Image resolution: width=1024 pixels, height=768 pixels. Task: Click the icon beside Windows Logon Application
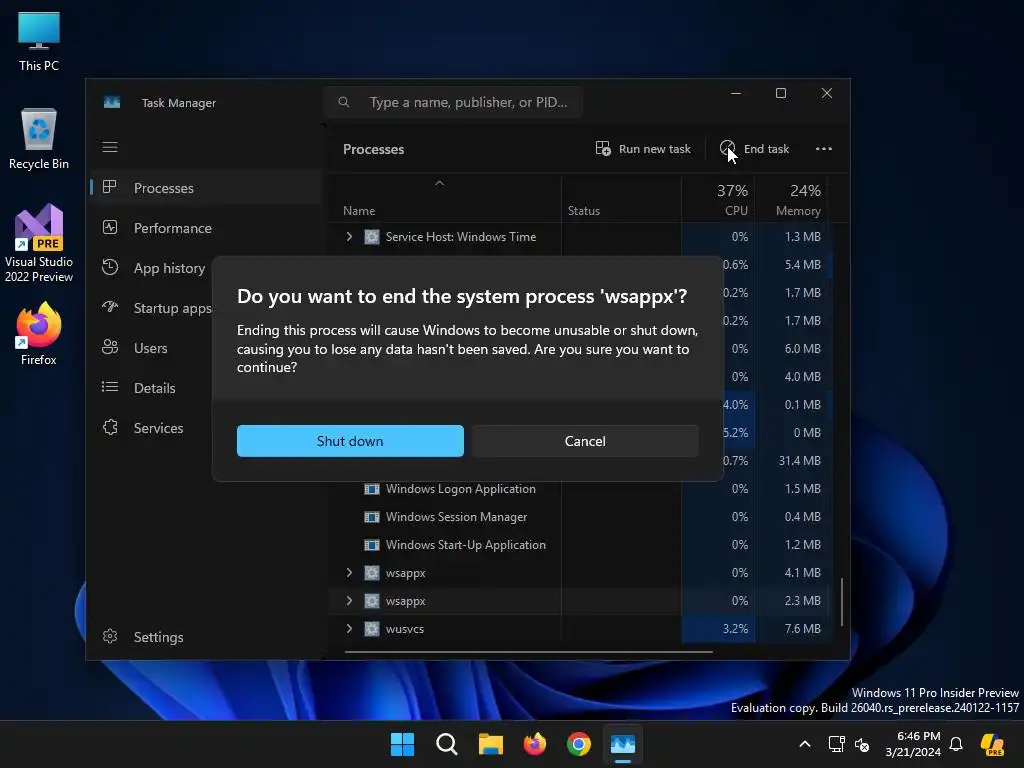pyautogui.click(x=372, y=488)
